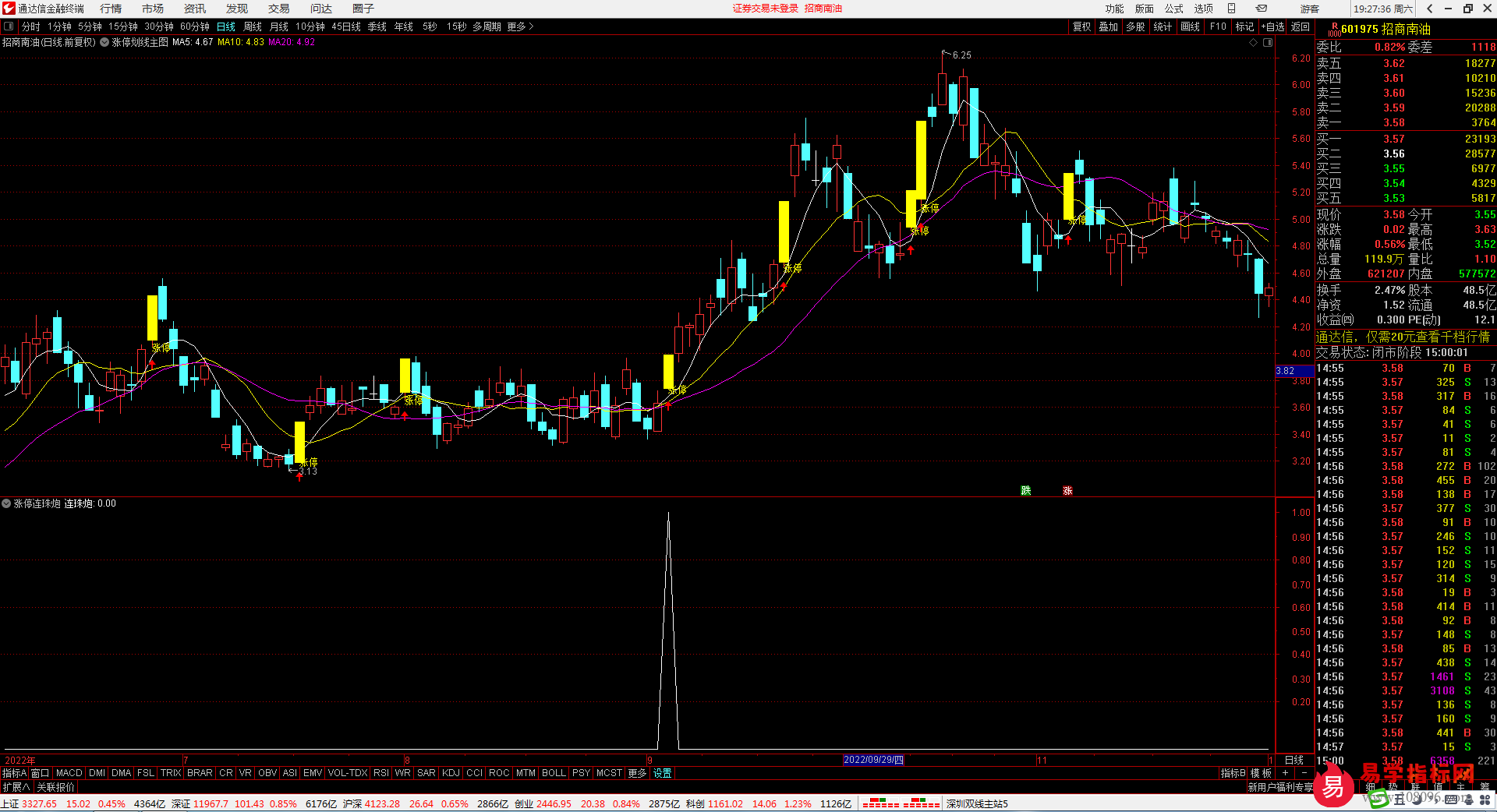Image resolution: width=1497 pixels, height=812 pixels.
Task: Click the back arrow in title bar
Action: [1429, 9]
